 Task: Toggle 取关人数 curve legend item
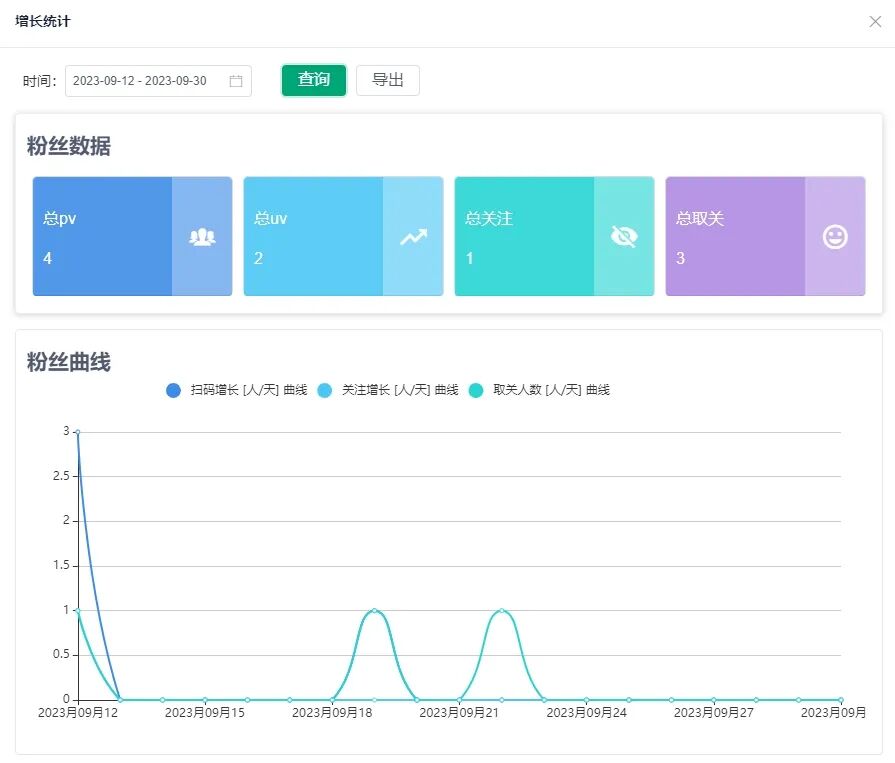point(540,390)
